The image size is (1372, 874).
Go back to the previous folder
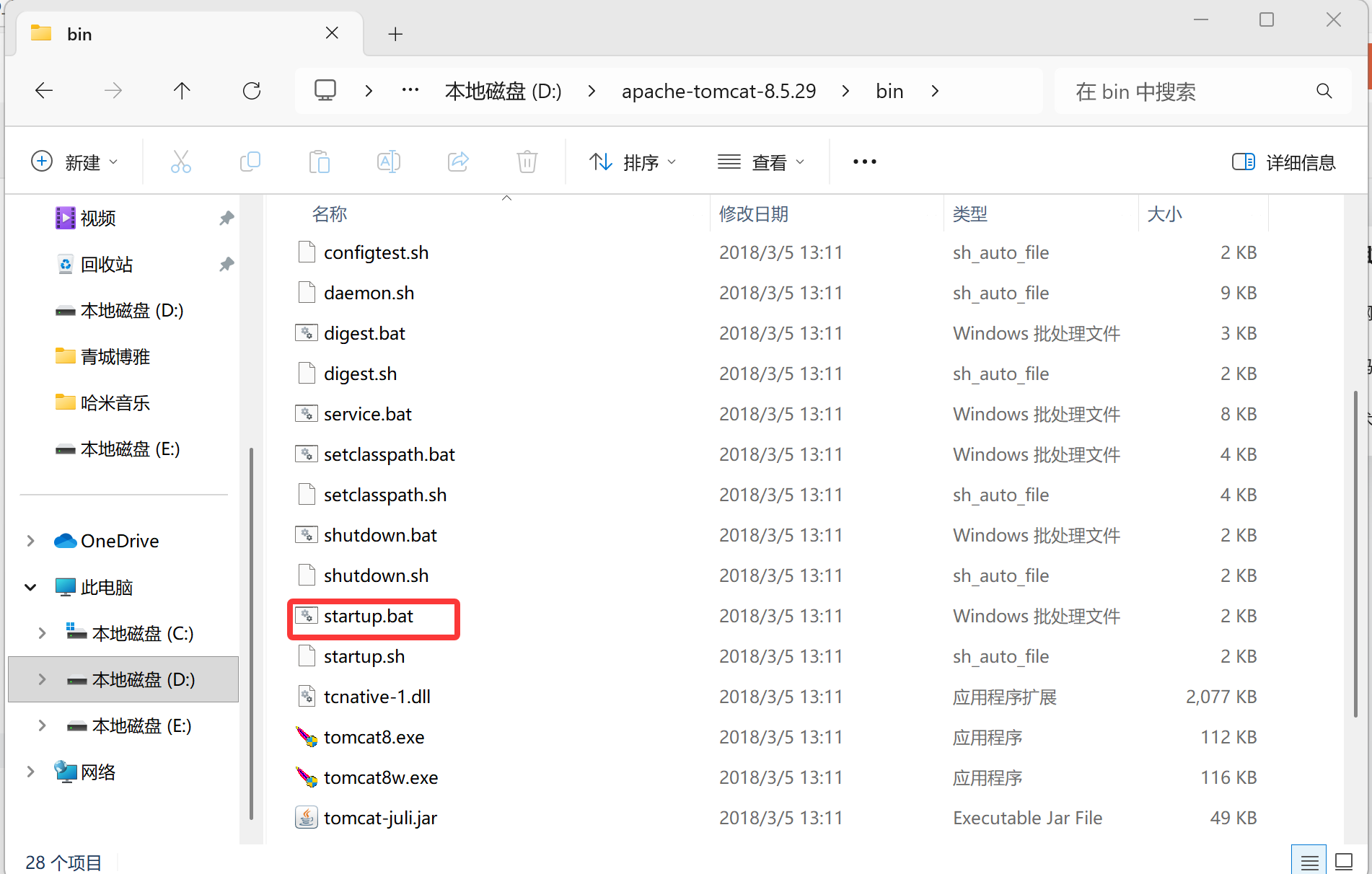click(x=45, y=91)
